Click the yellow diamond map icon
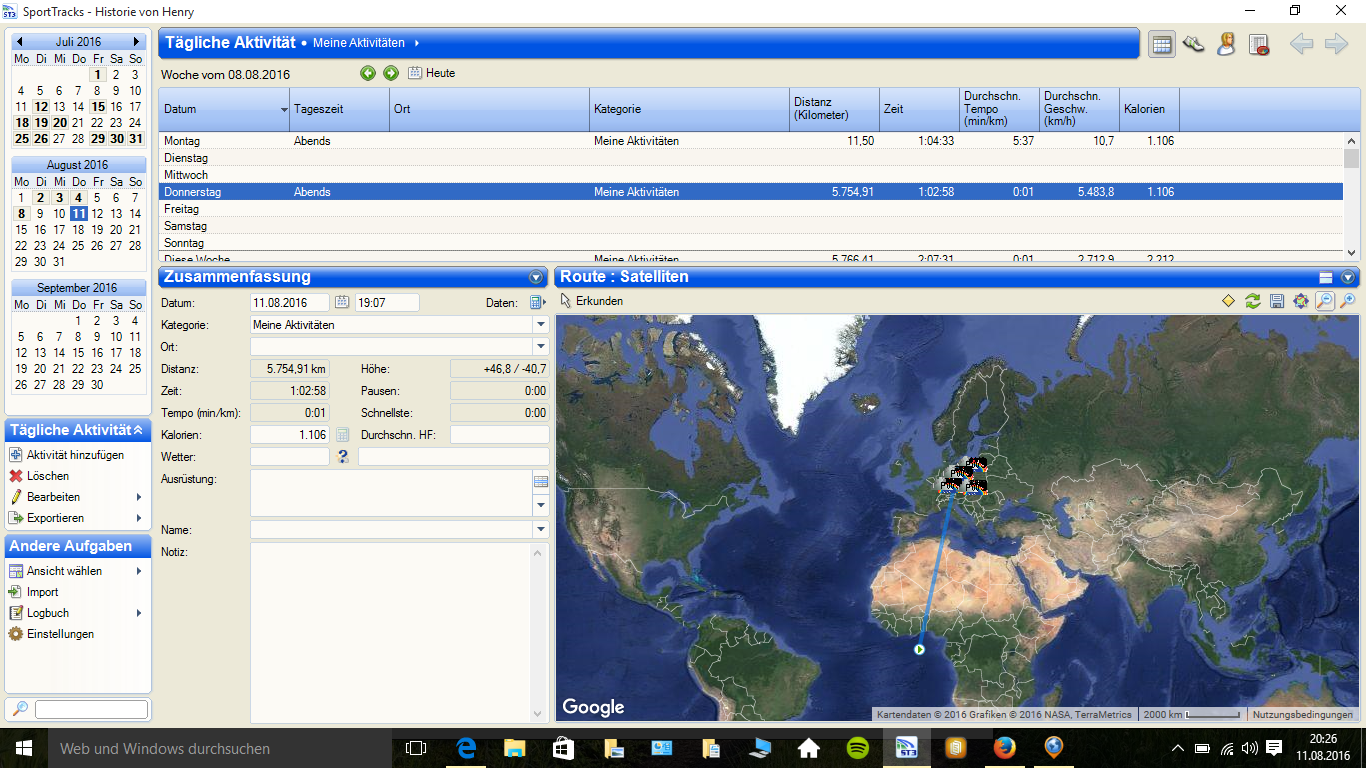The height and width of the screenshot is (768, 1366). click(1228, 301)
